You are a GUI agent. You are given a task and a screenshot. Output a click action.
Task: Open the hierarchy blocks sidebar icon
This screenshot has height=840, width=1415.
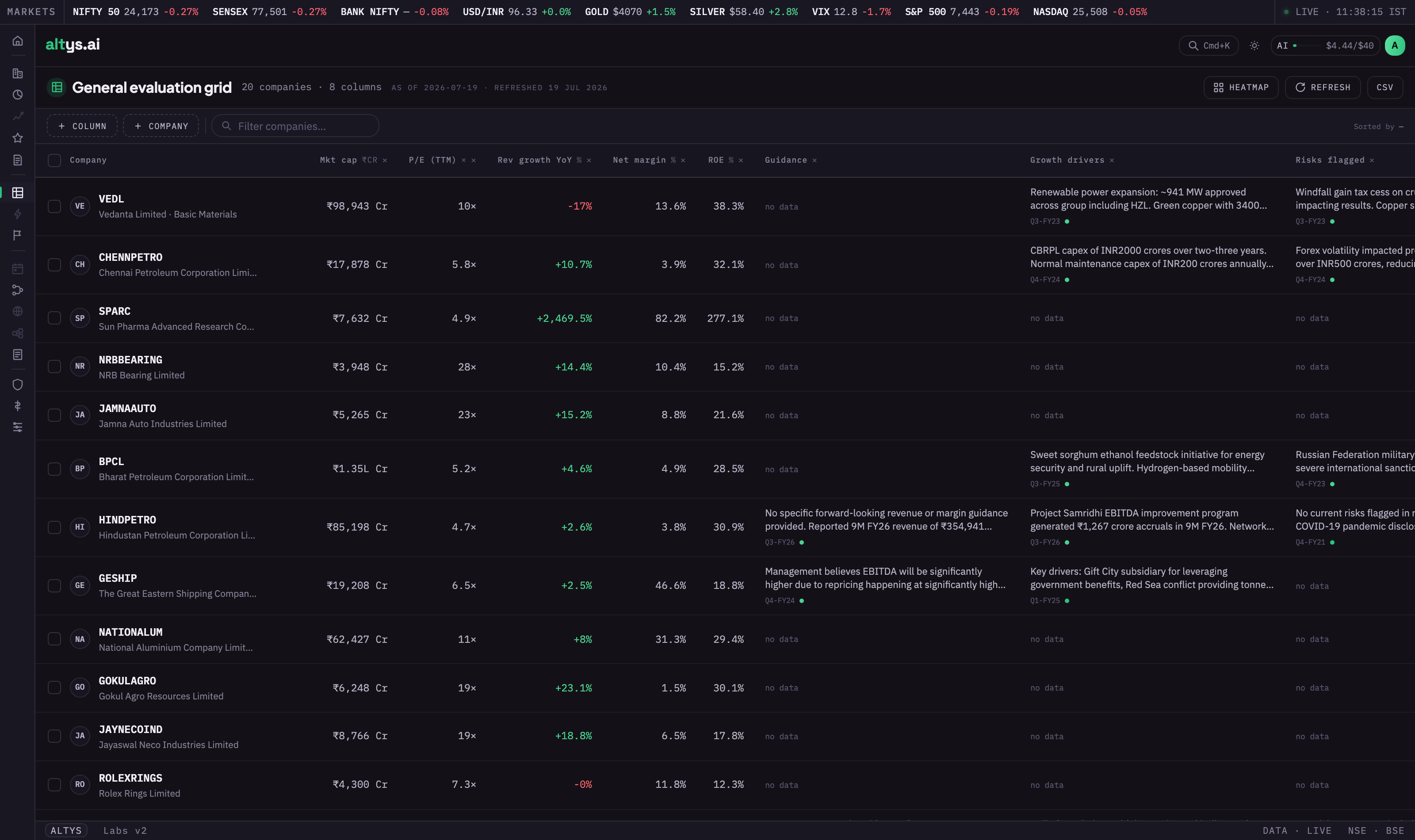18,333
